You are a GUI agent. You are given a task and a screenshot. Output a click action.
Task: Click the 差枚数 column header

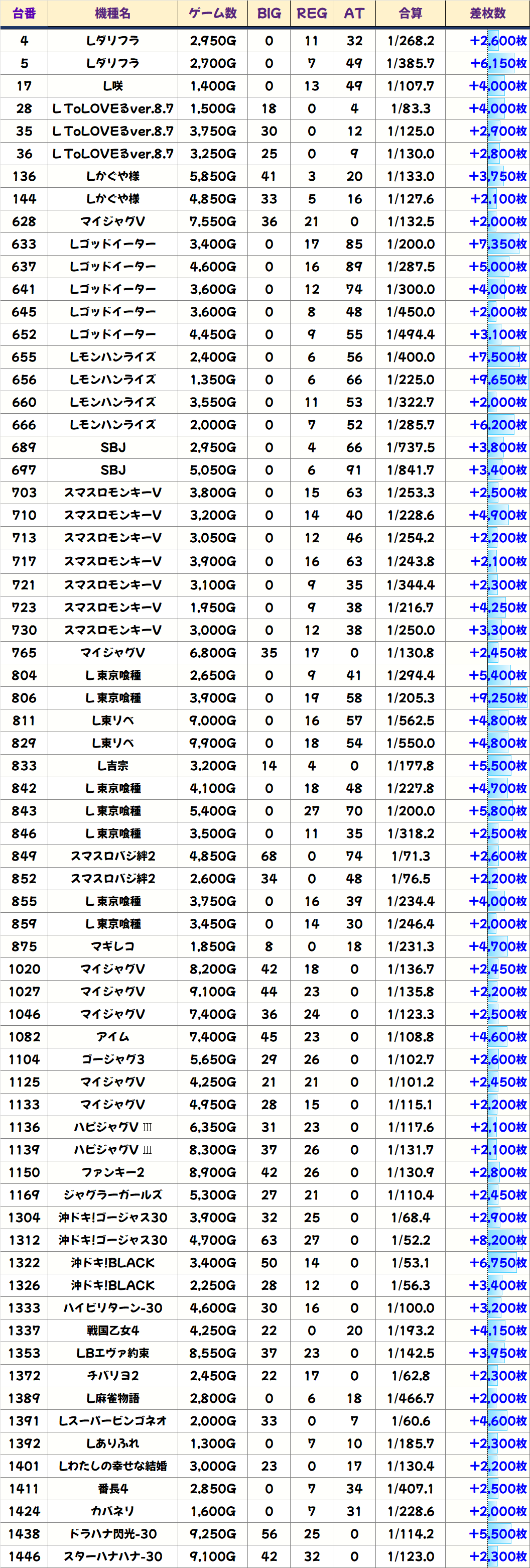(x=487, y=14)
